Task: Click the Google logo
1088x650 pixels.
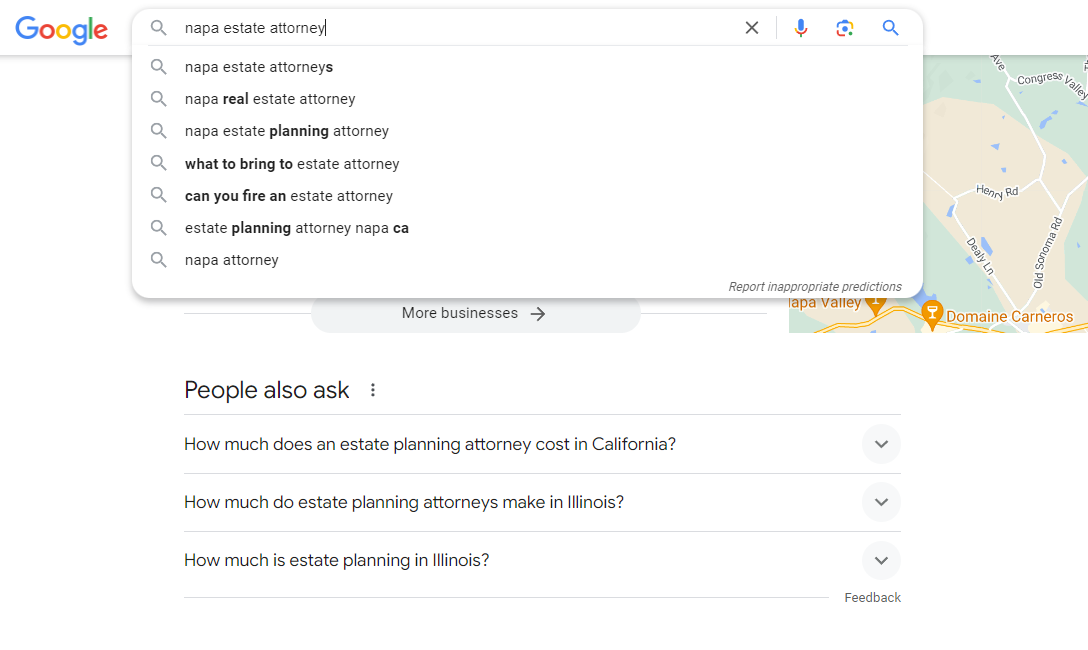Action: pyautogui.click(x=62, y=30)
